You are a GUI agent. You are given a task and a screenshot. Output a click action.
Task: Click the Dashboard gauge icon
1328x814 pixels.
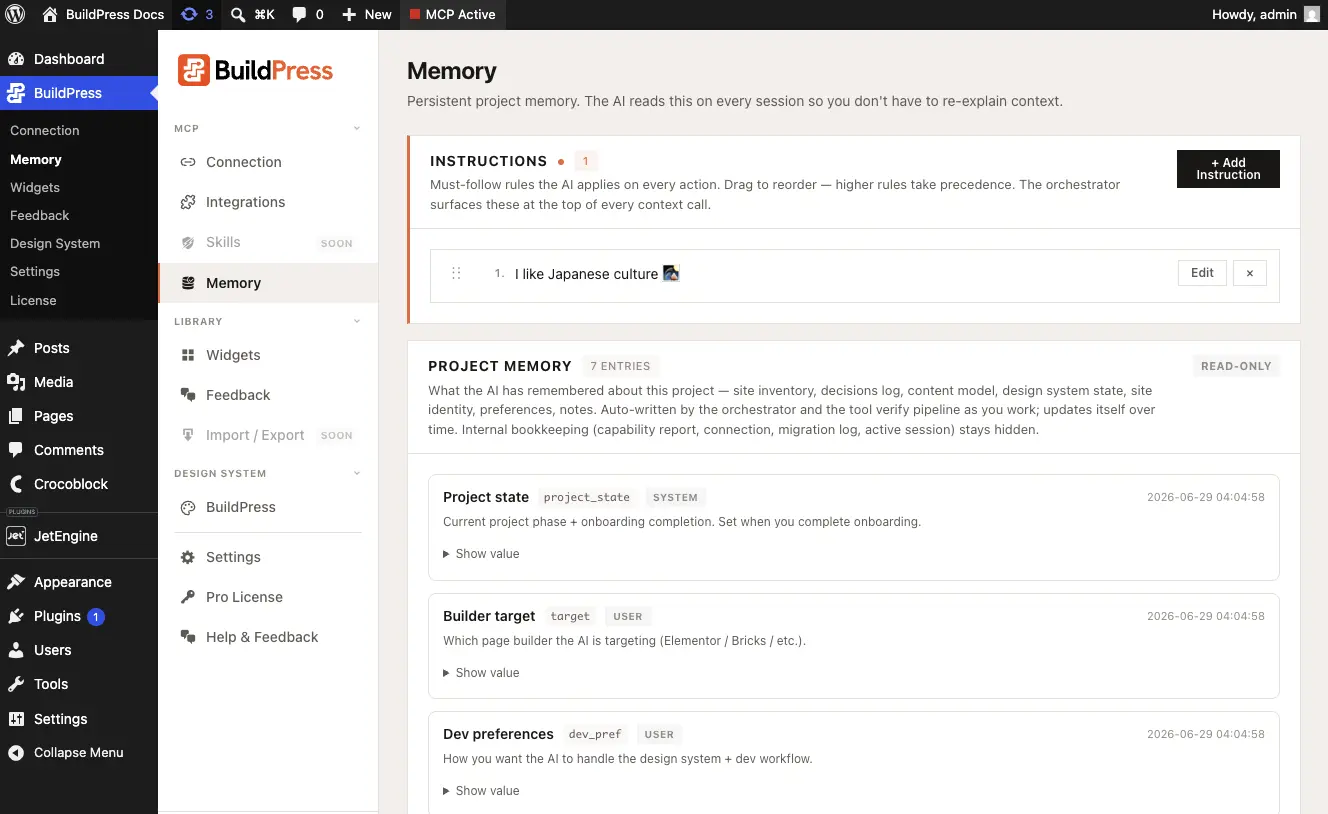point(16,59)
